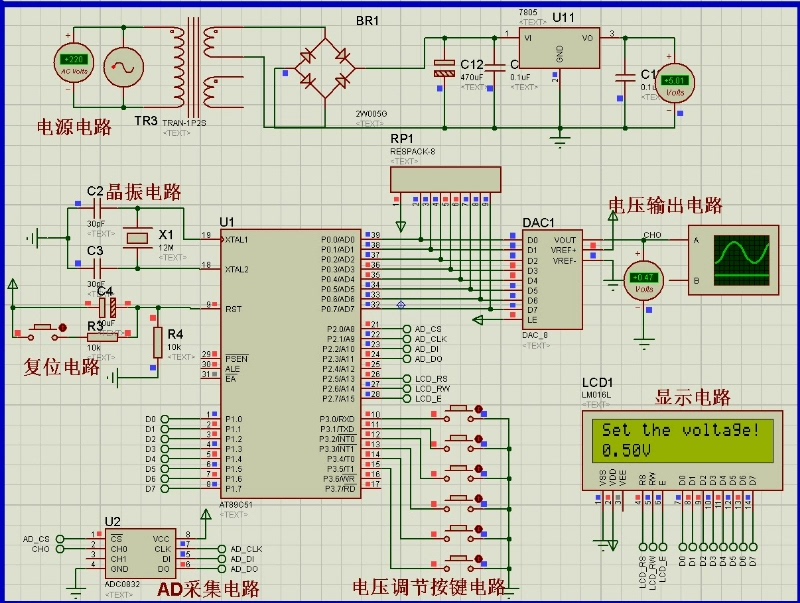Click the XTAL1 pin label

(x=236, y=239)
